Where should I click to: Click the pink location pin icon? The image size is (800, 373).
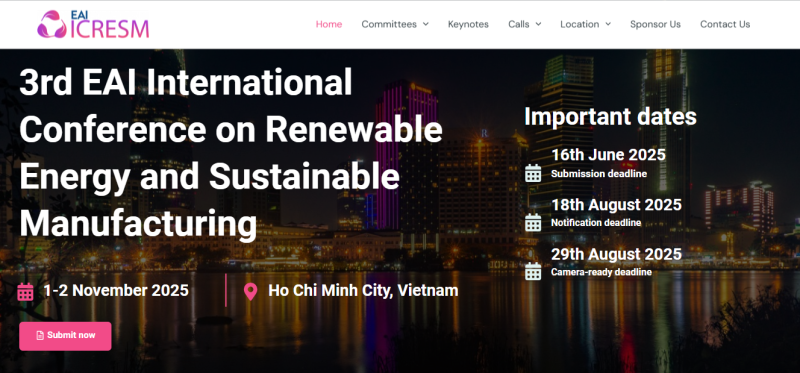(250, 292)
